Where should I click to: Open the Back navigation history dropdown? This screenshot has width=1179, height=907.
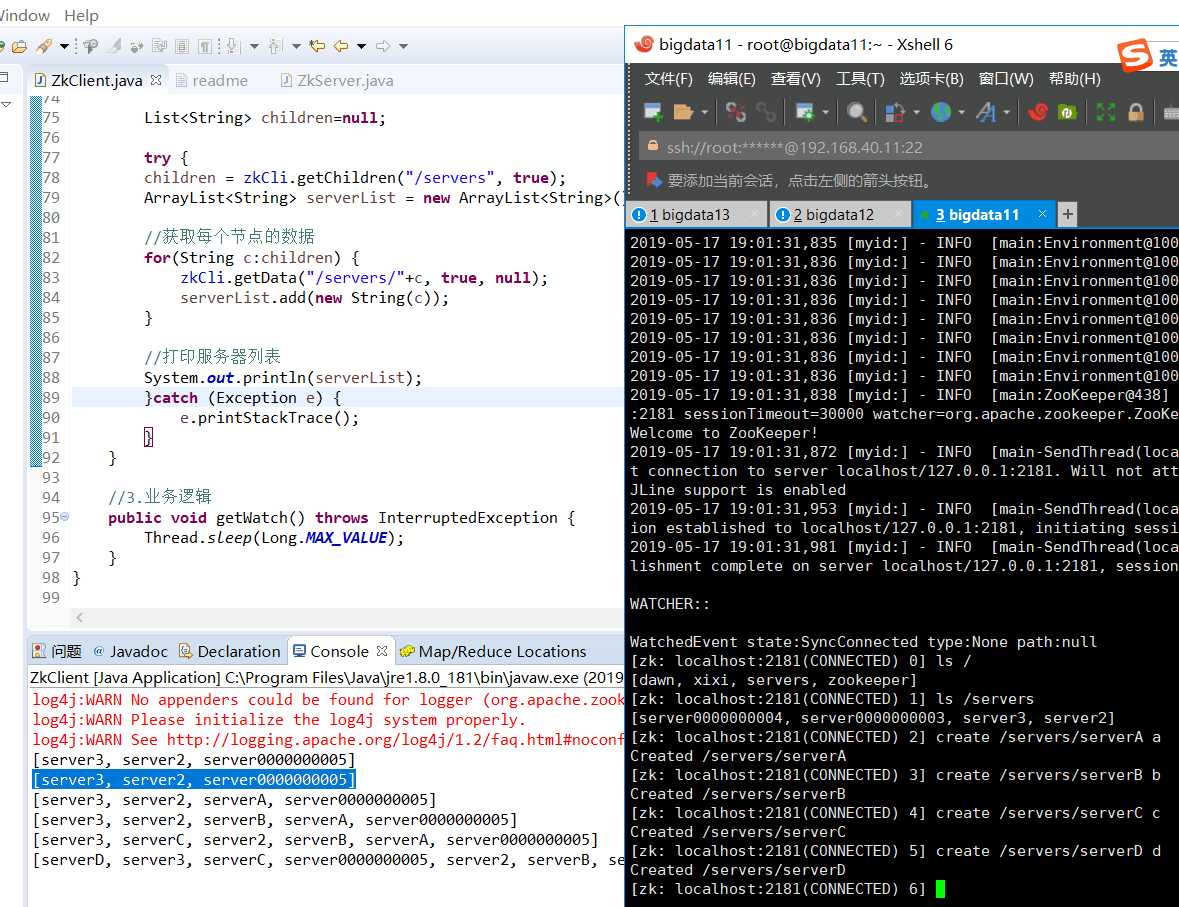point(362,47)
